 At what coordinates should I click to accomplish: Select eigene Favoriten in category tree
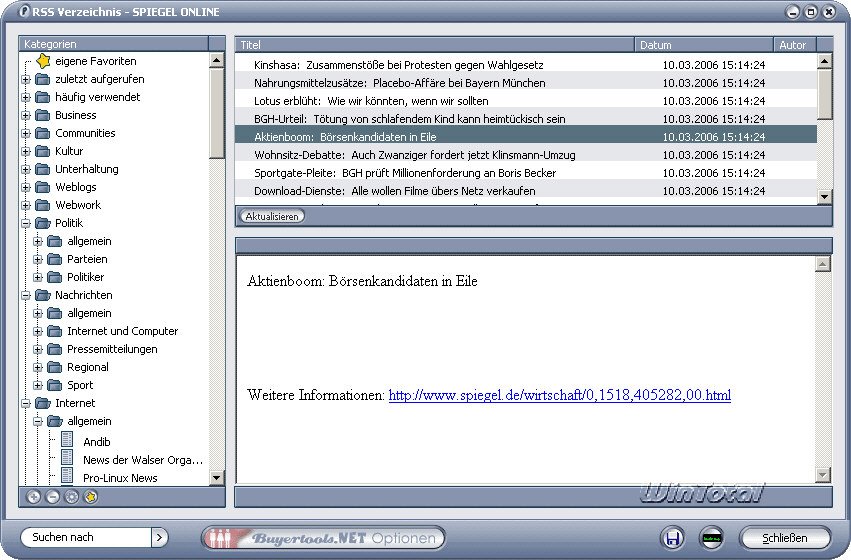tap(96, 61)
